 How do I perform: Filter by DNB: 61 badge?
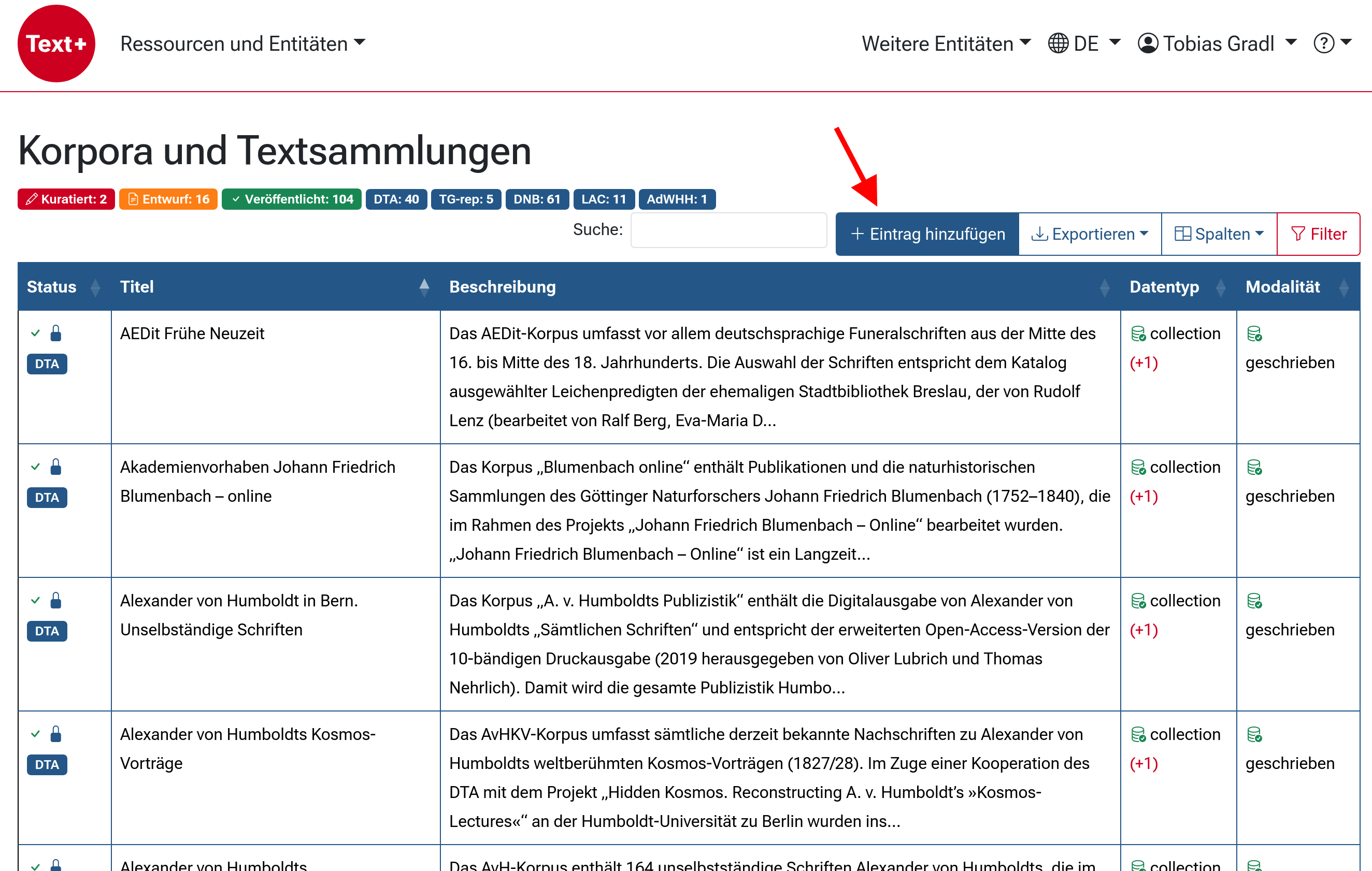pyautogui.click(x=537, y=199)
